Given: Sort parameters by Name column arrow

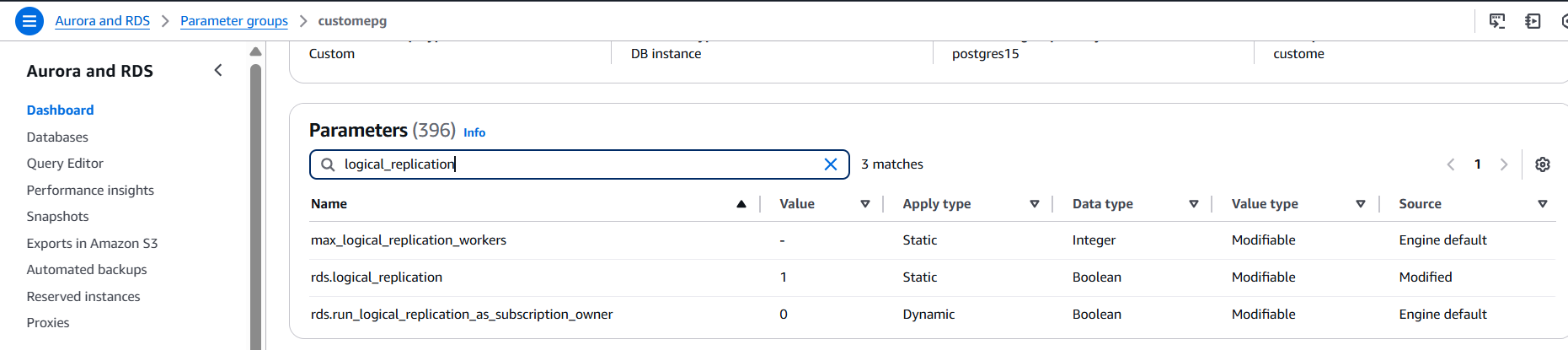Looking at the screenshot, I should click(741, 204).
